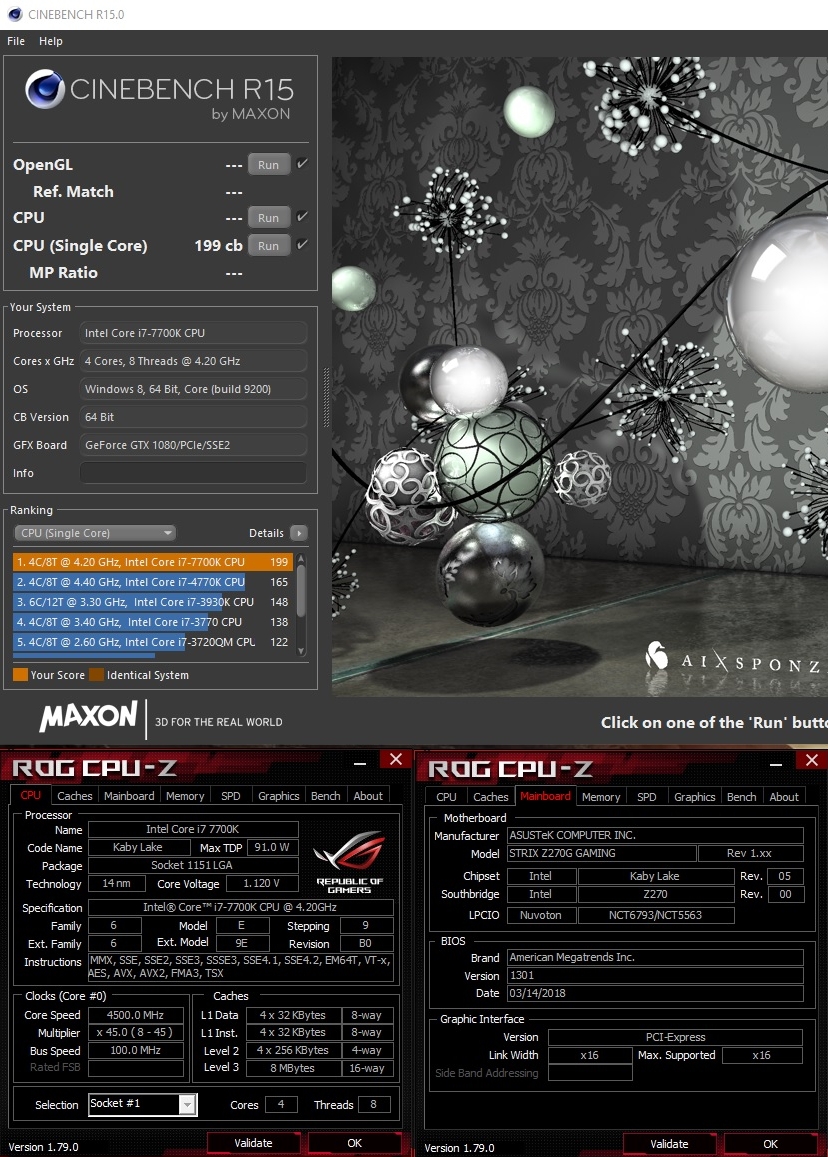Image resolution: width=828 pixels, height=1157 pixels.
Task: Click the Threads count field showing 8
Action: [374, 1105]
